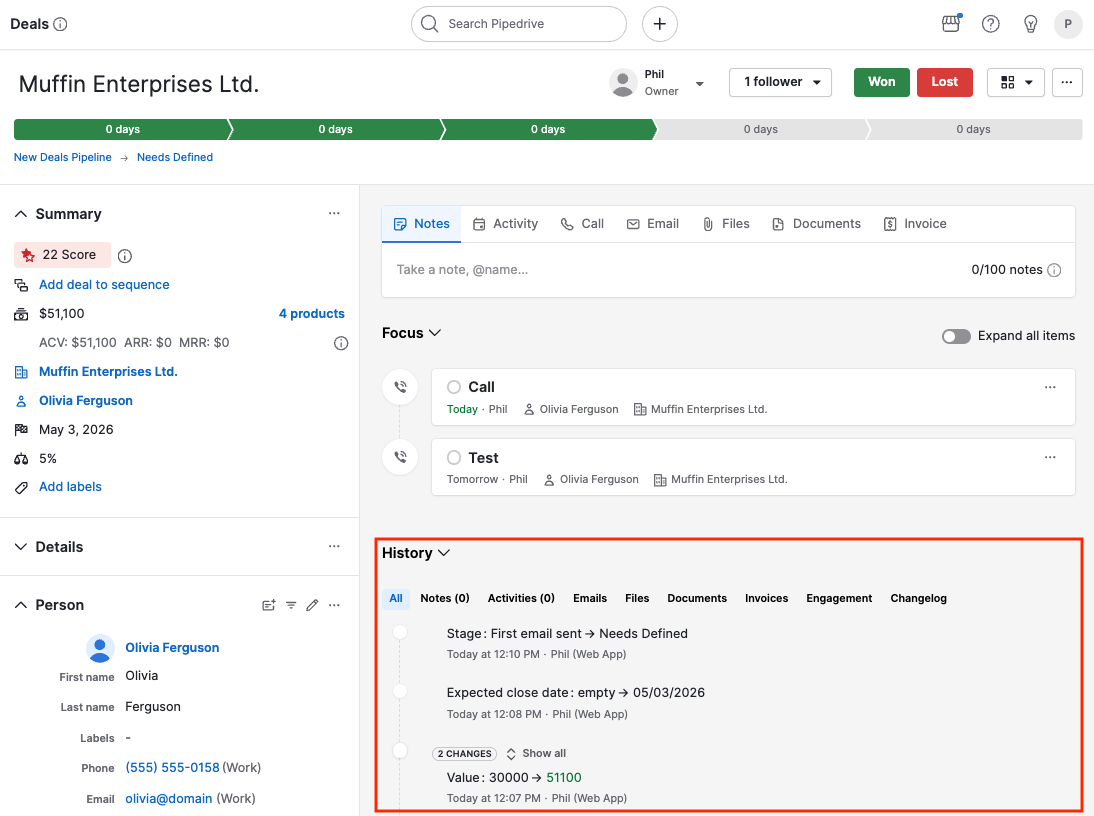Click the edit pencil icon in Person section
Screen dimensions: 1094x816
coord(312,605)
